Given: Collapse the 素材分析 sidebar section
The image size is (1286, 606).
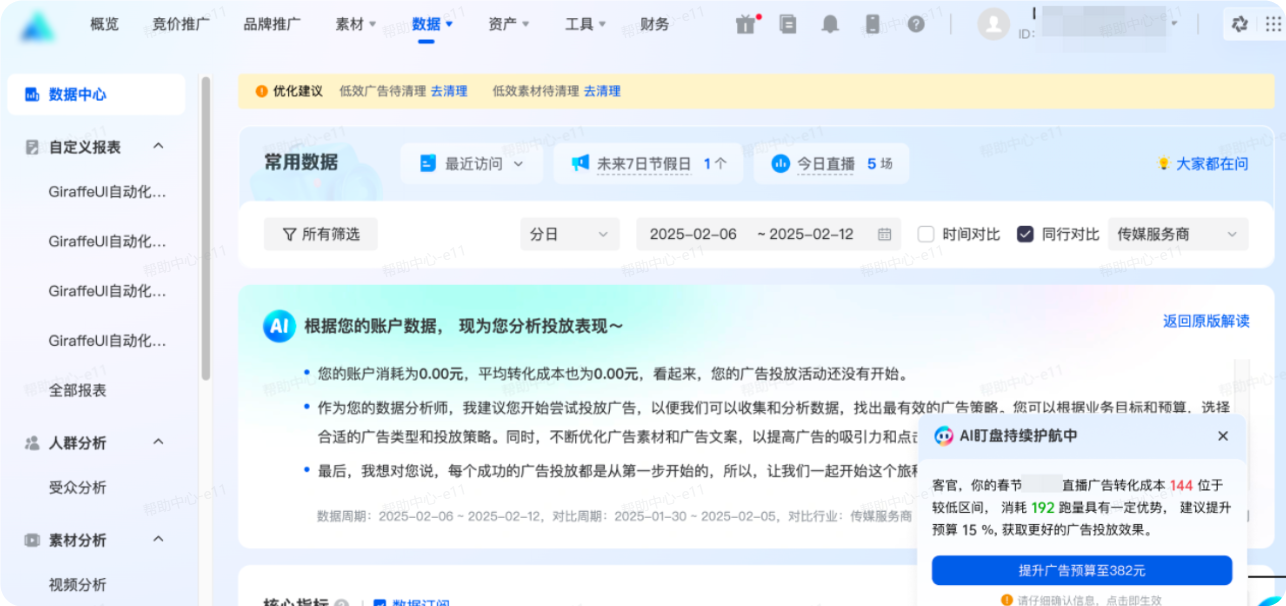Looking at the screenshot, I should [158, 539].
